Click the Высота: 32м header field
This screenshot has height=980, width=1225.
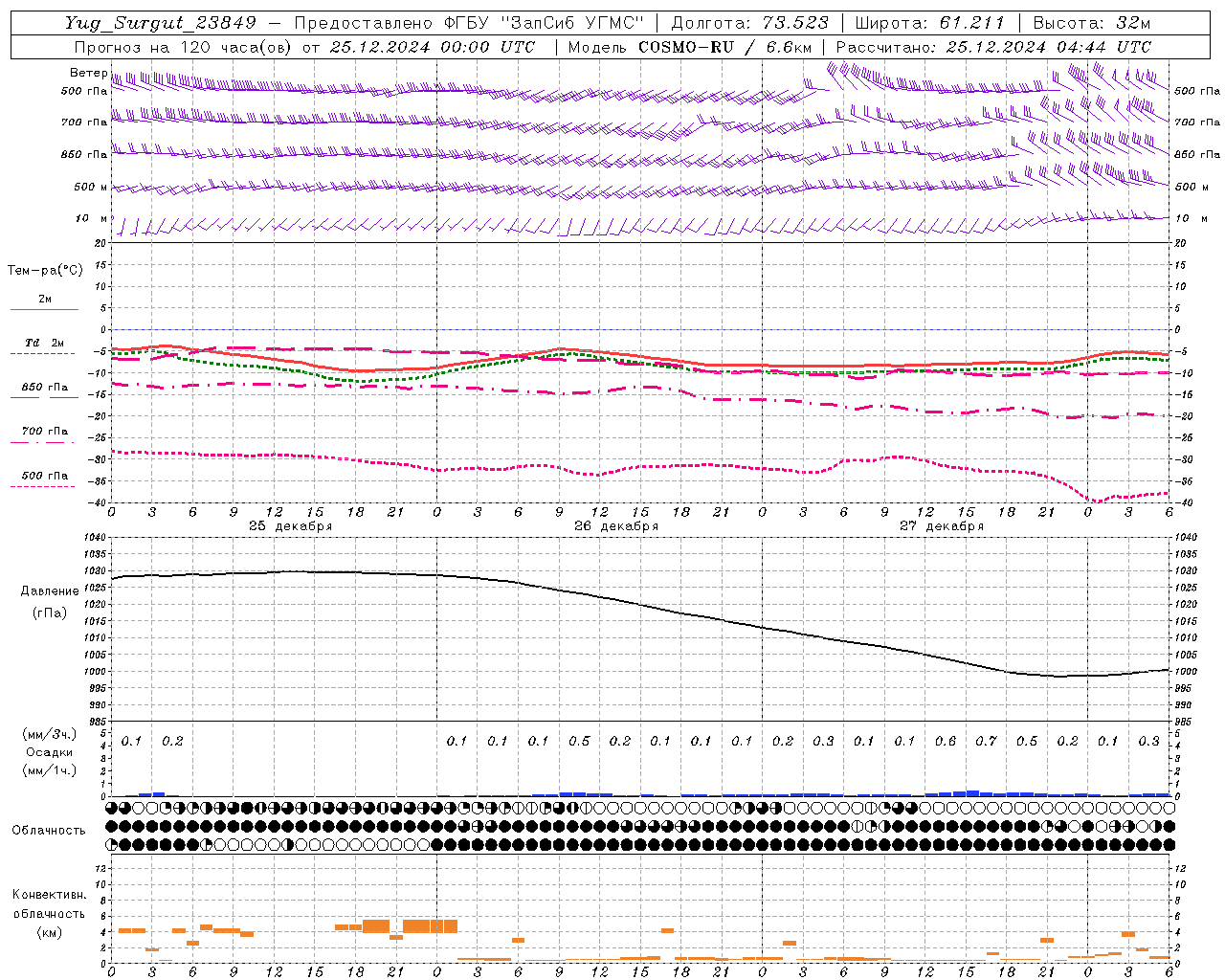1091,23
